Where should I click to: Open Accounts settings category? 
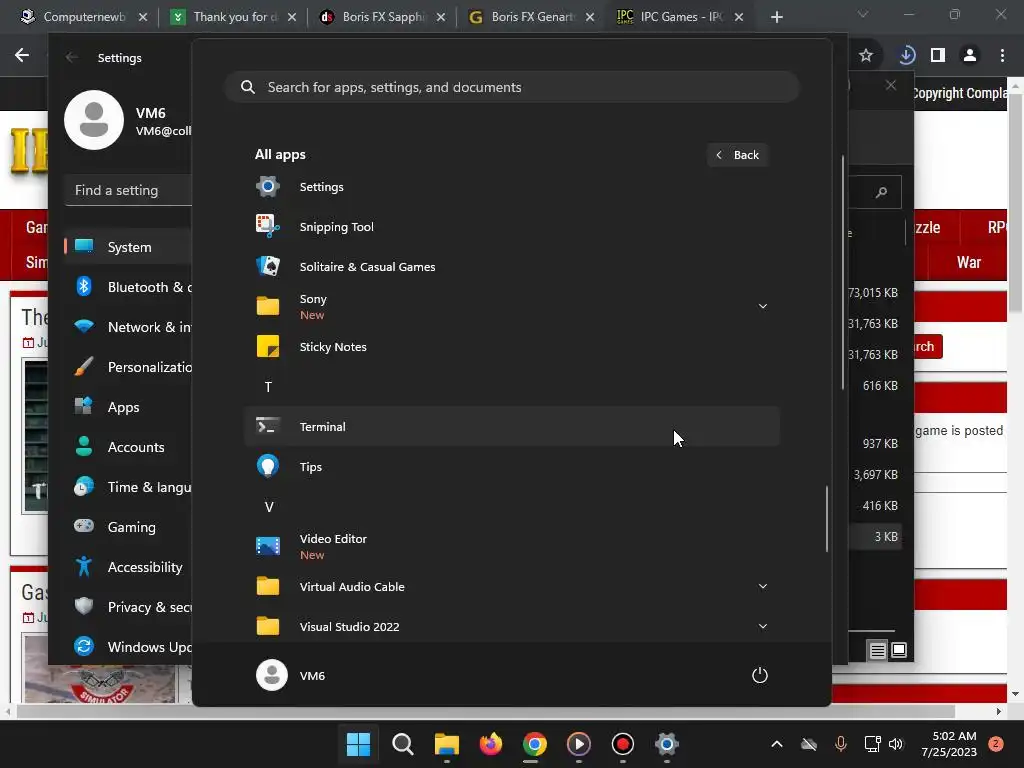click(x=128, y=447)
